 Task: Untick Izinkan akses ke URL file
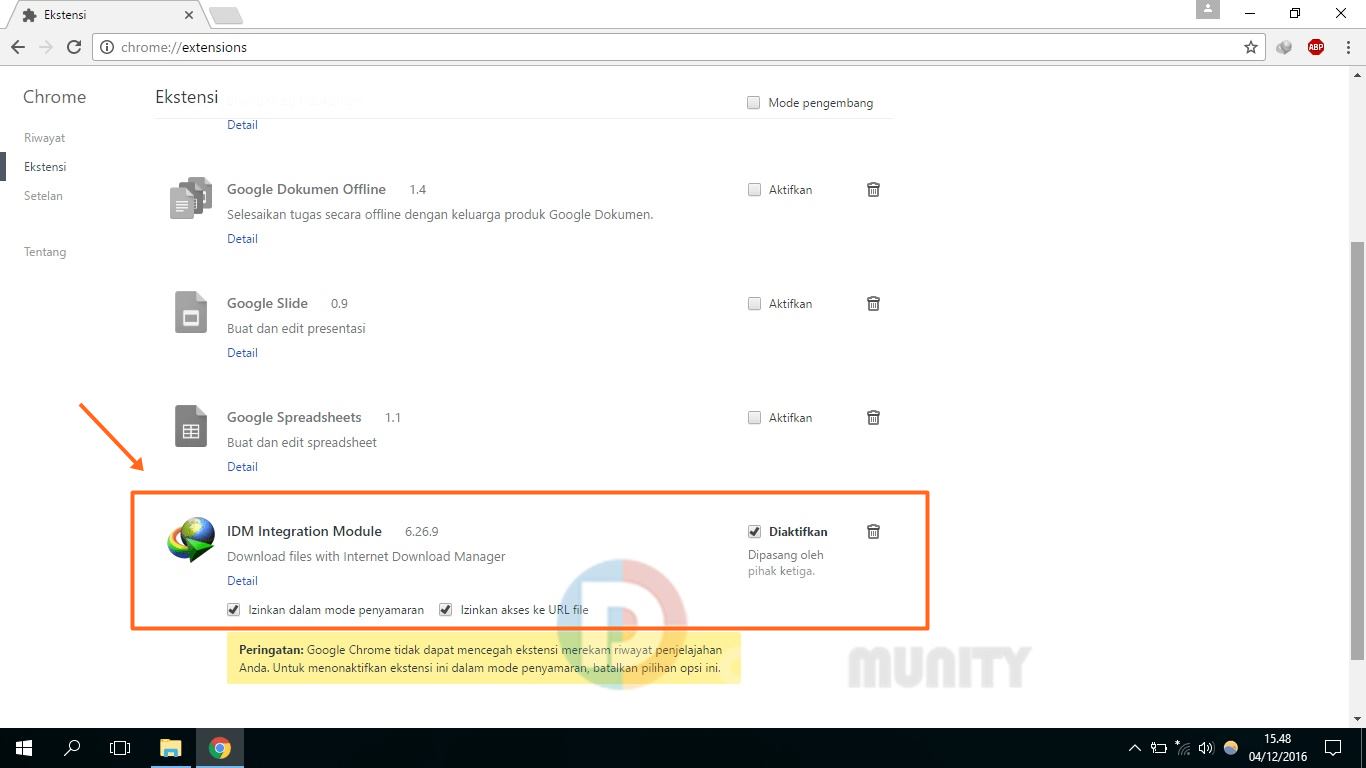(446, 610)
